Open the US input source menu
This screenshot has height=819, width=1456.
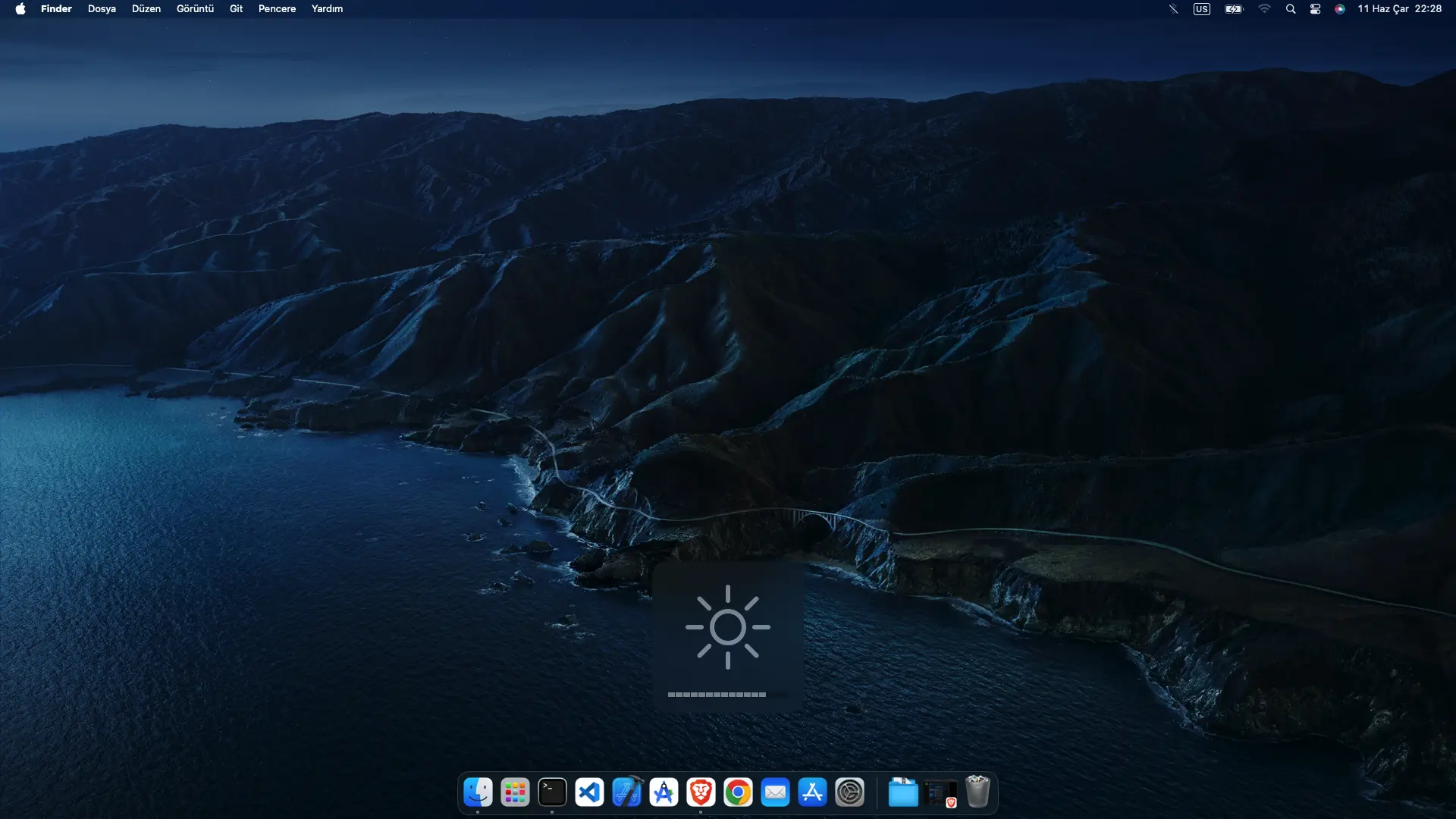point(1201,9)
